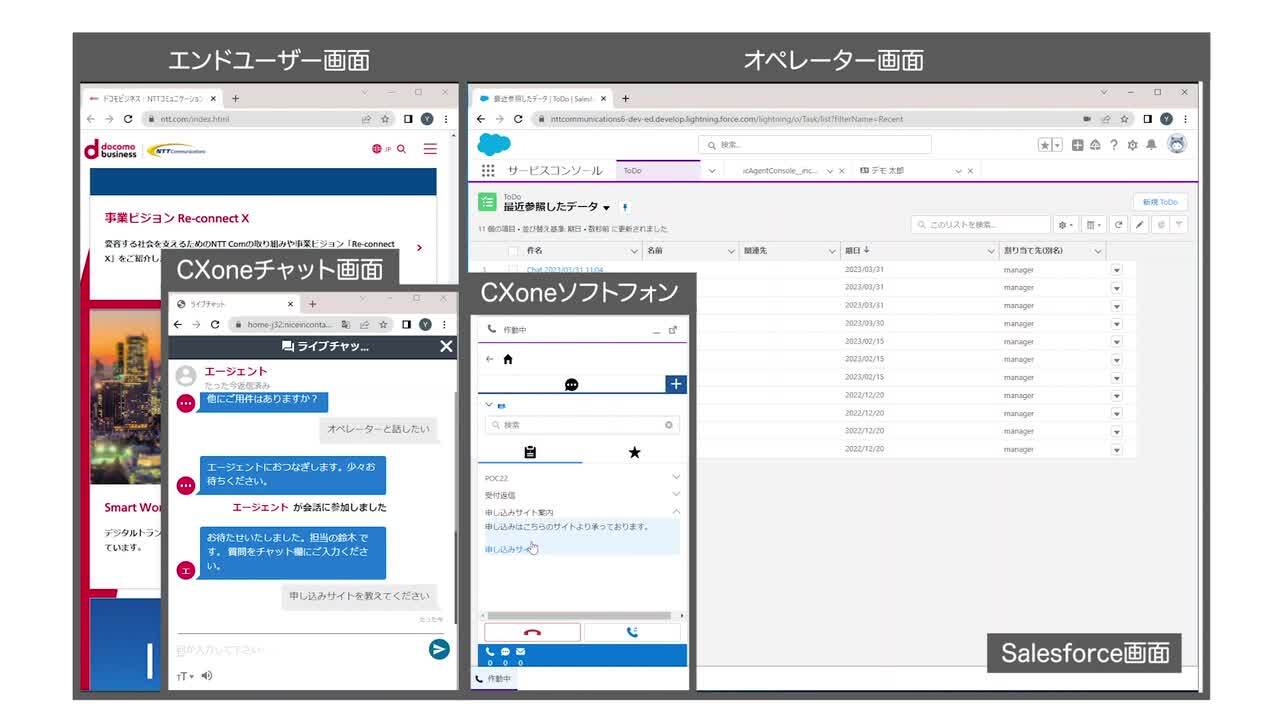Open the display-as table dropdown

(1094, 225)
